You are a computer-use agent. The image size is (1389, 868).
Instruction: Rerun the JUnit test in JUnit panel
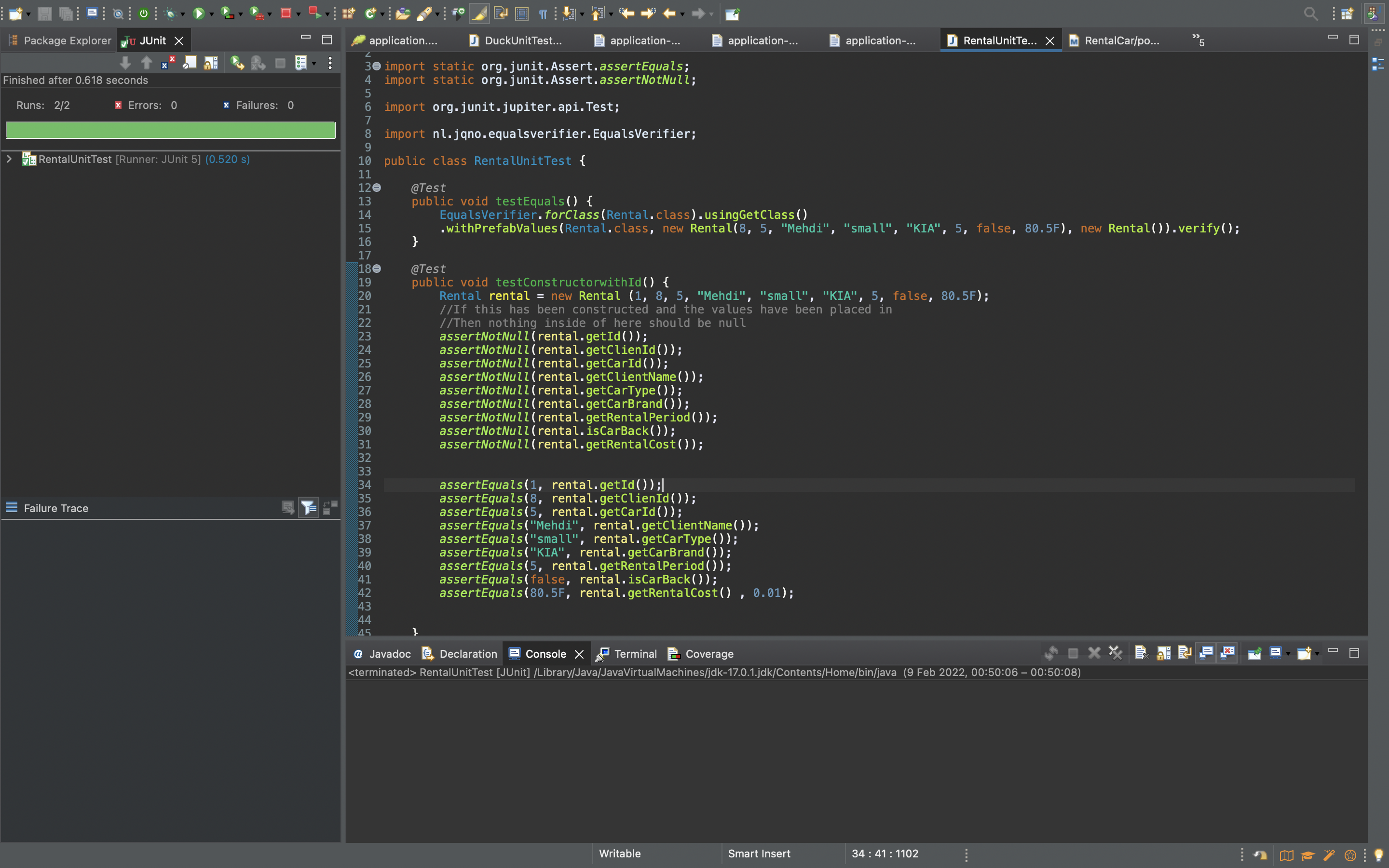236,63
